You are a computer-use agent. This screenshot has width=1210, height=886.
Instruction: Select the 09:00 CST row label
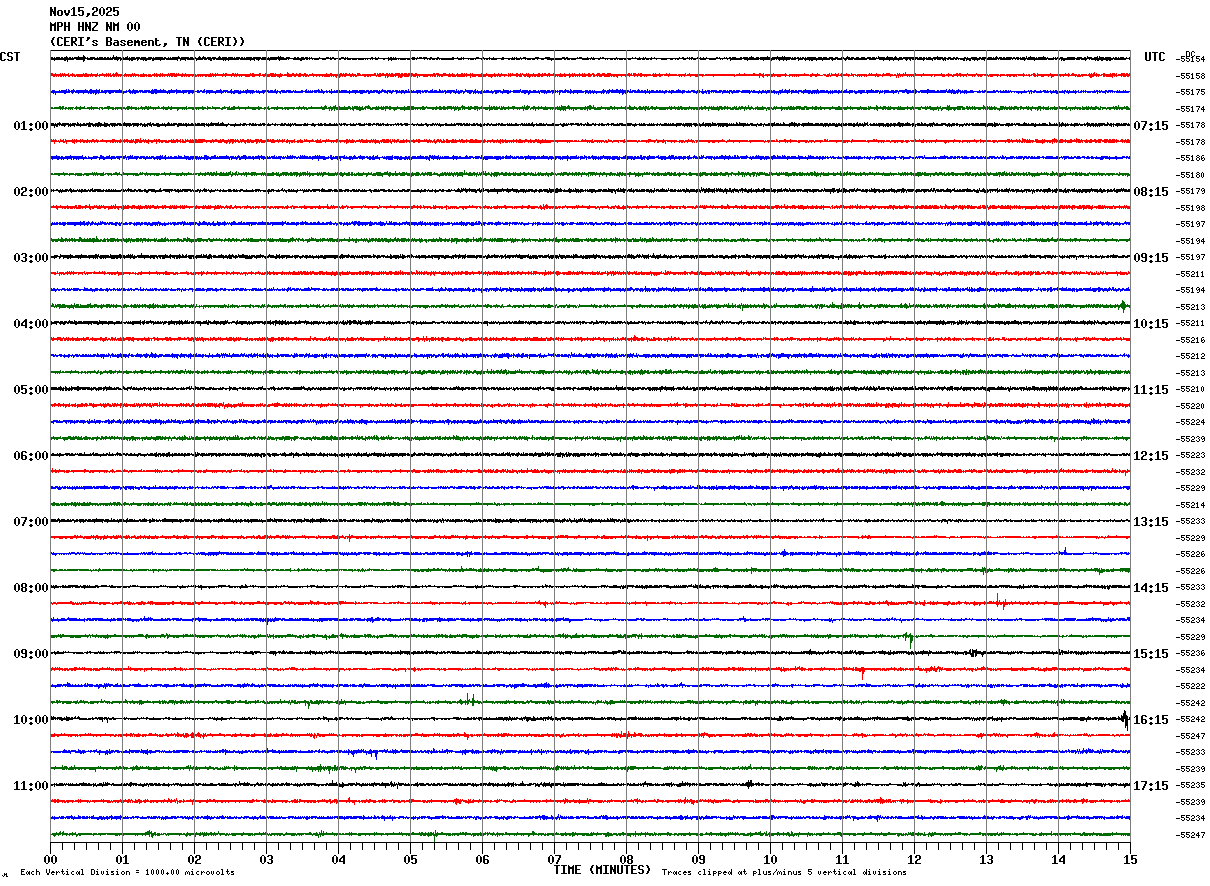pos(30,654)
